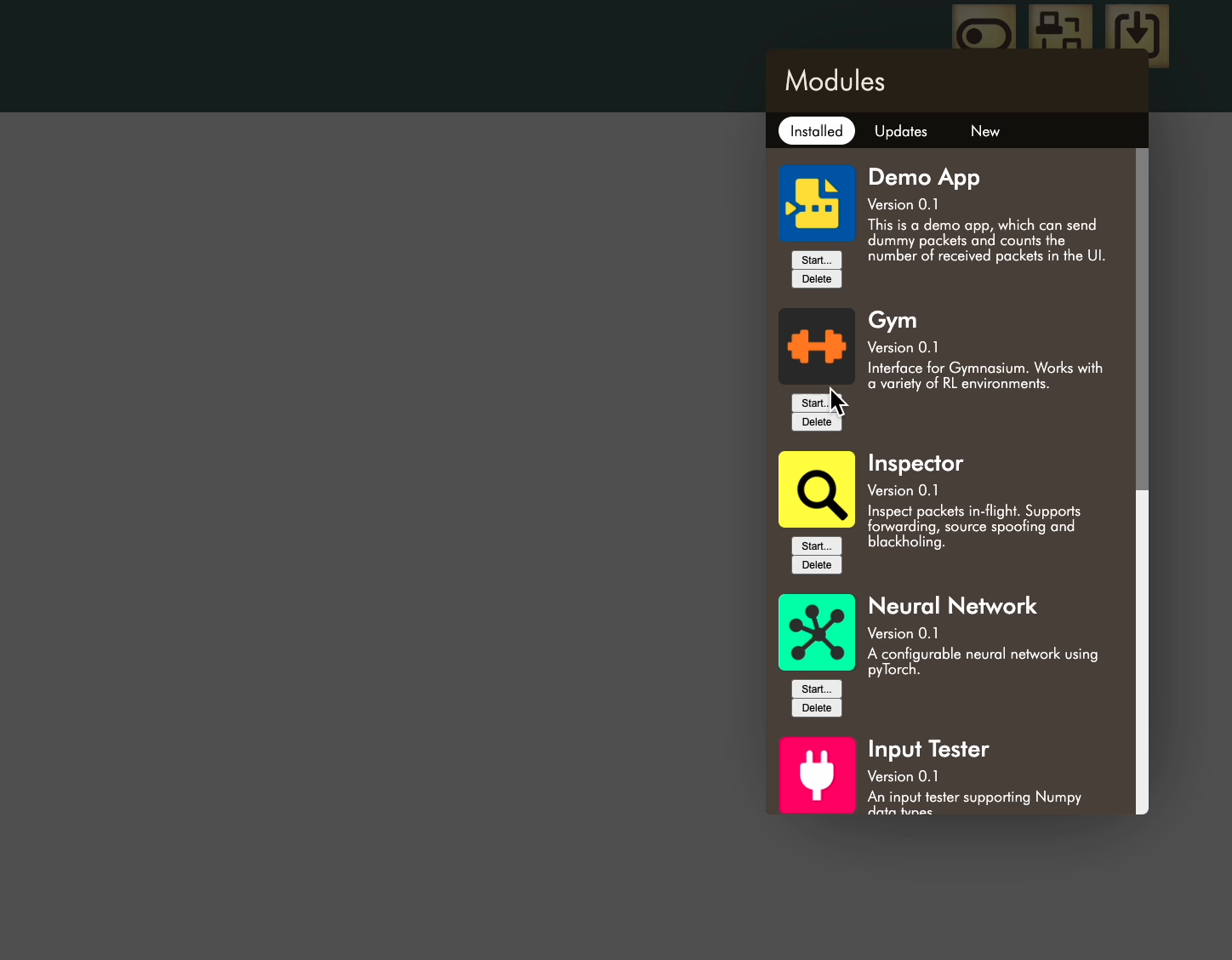Start the Inspector module
This screenshot has height=960, width=1232.
point(816,546)
